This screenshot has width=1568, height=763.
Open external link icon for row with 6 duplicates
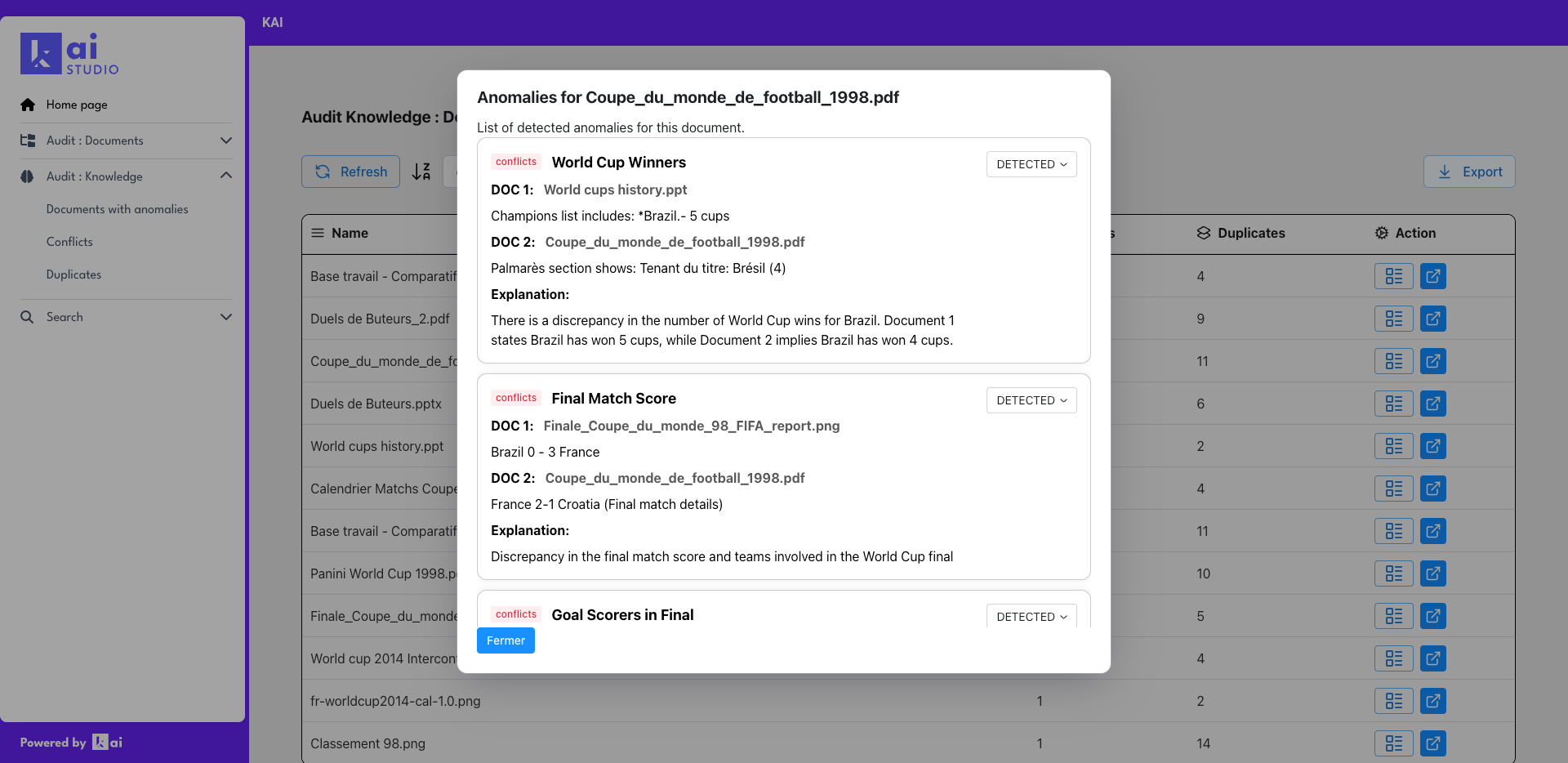[x=1433, y=404]
